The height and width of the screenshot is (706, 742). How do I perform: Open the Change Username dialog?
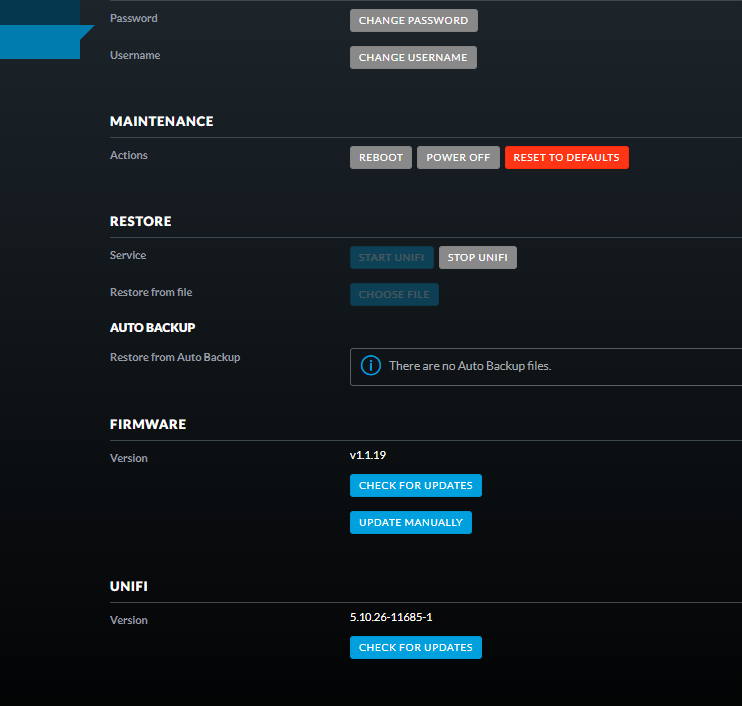coord(413,57)
